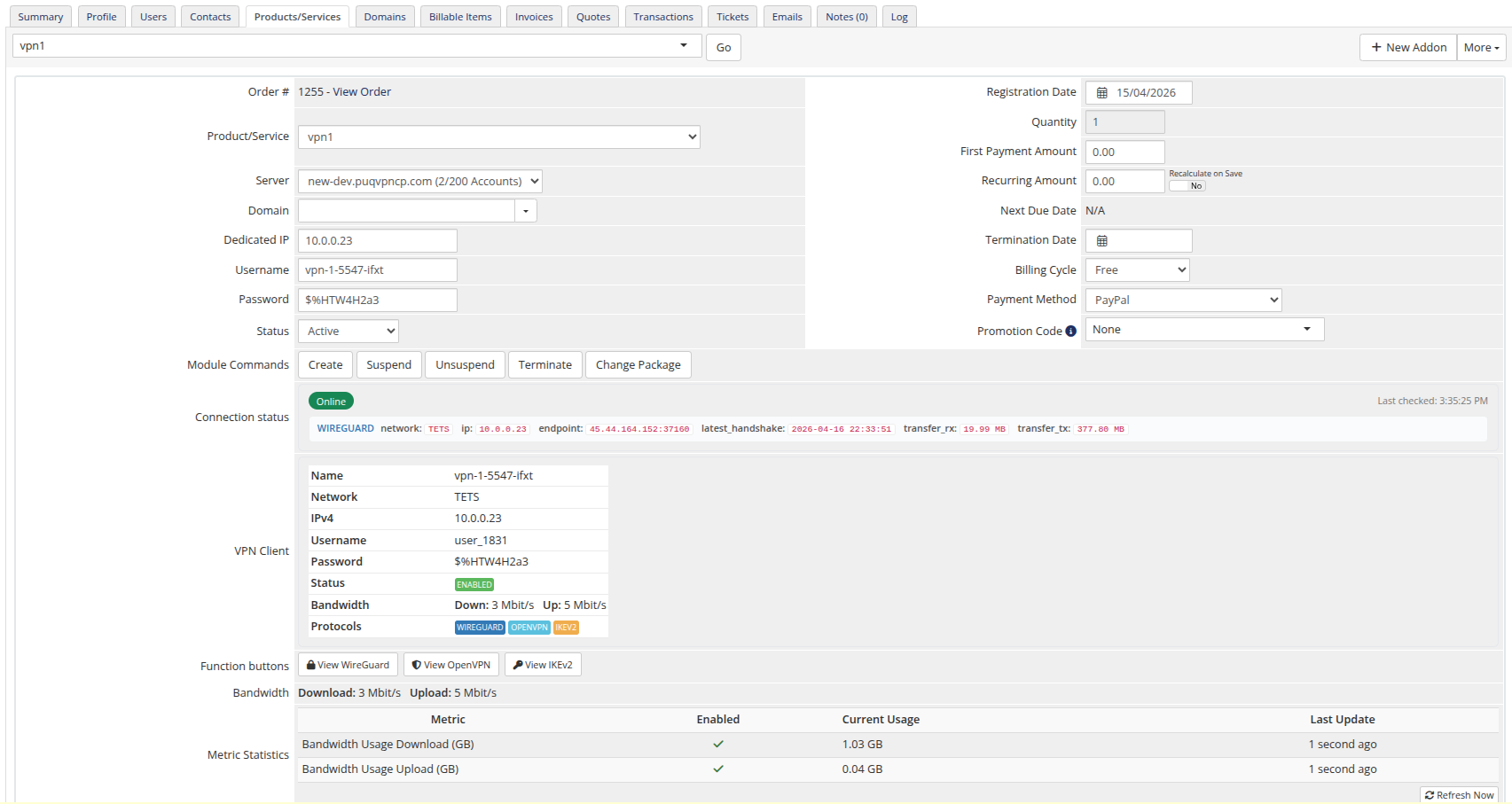Select the shield icon to View OpenVPN
Viewport: 1512px width, 804px height.
(x=416, y=664)
